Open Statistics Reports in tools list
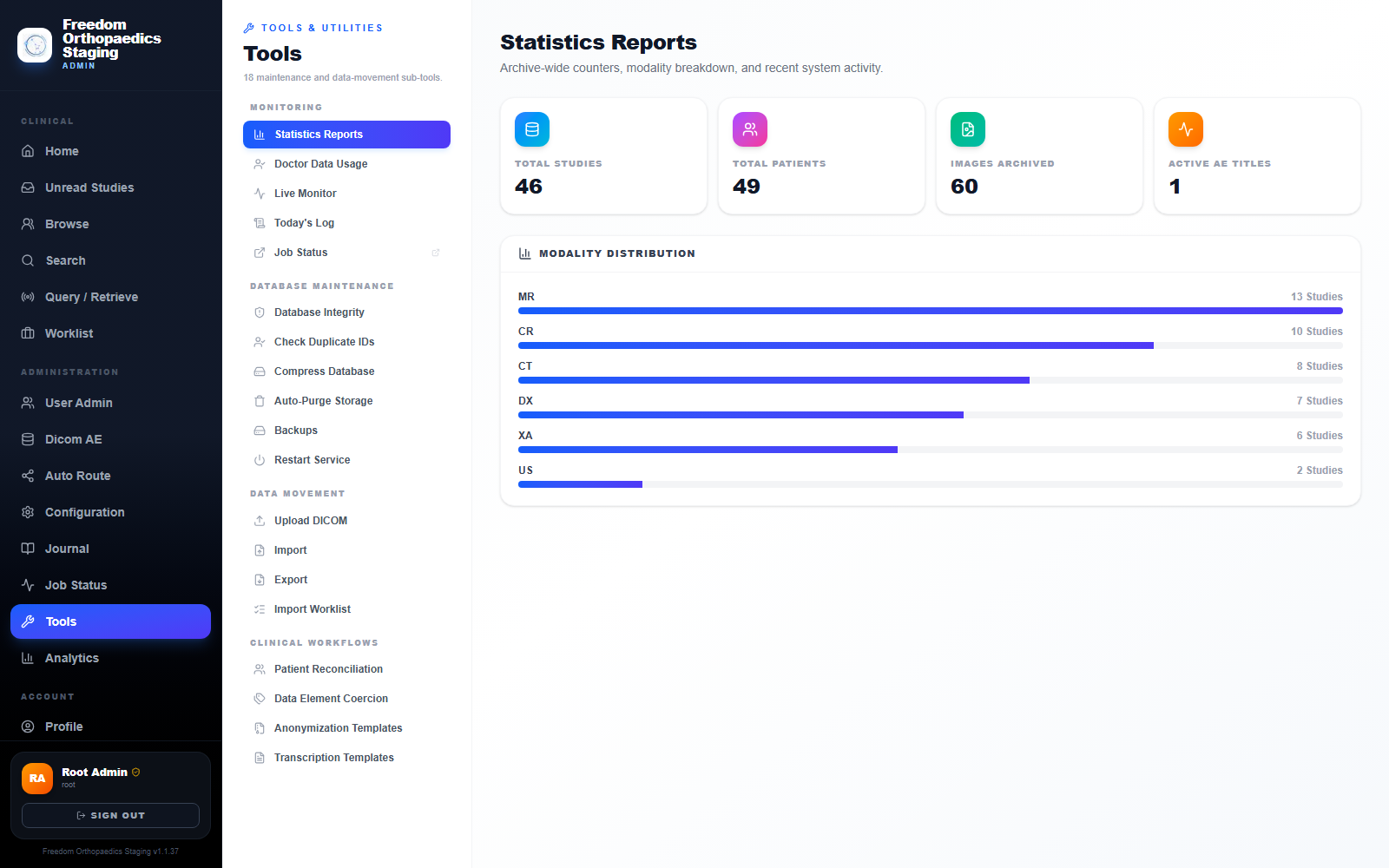 (x=346, y=135)
